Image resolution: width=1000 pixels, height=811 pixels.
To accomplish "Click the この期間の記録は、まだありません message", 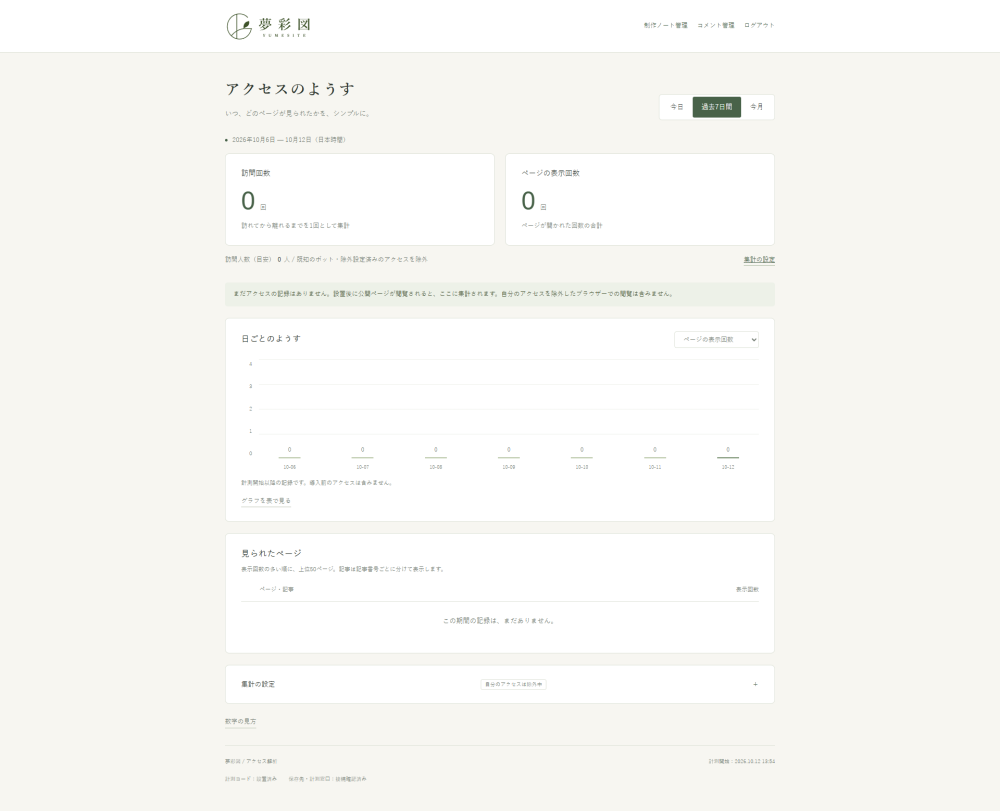I will (x=499, y=620).
